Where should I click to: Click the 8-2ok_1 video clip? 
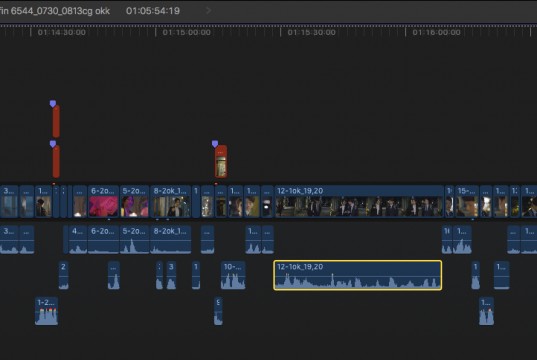171,201
